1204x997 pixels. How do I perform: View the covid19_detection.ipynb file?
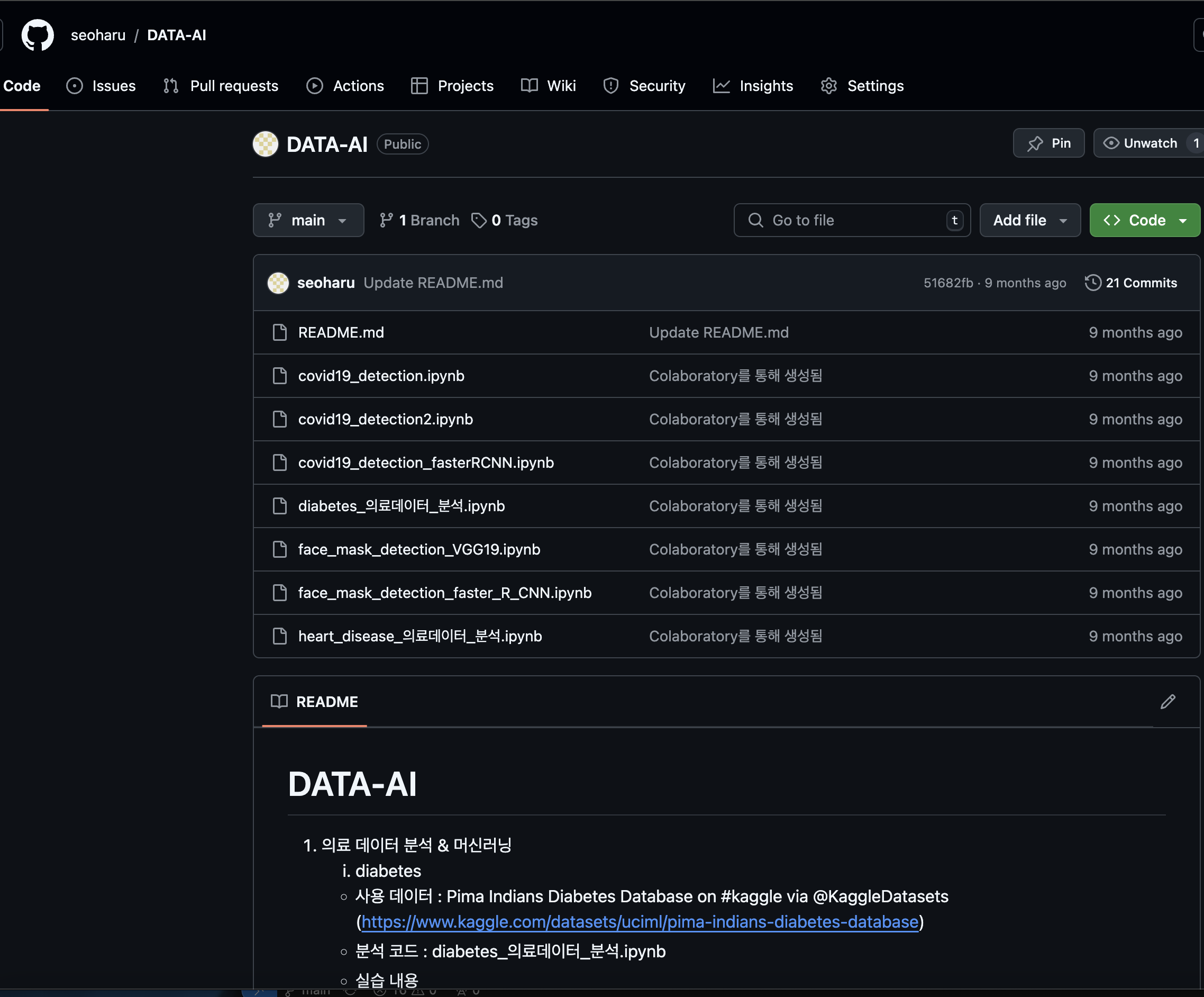point(381,376)
